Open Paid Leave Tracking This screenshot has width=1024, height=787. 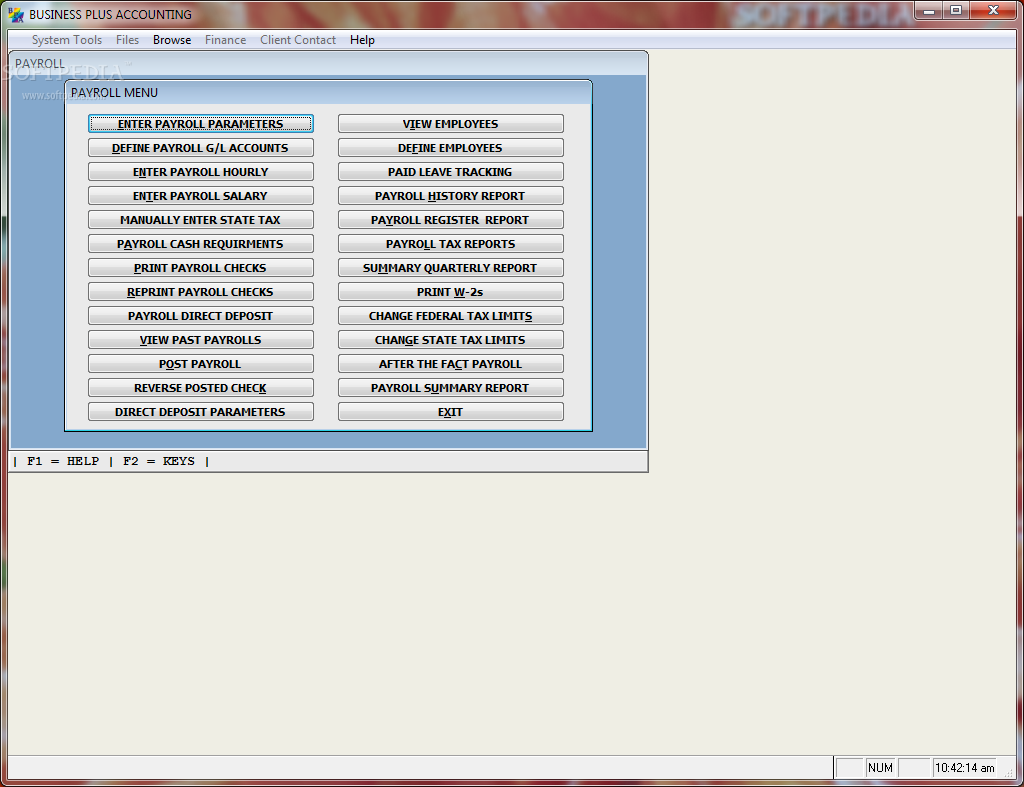[x=451, y=172]
